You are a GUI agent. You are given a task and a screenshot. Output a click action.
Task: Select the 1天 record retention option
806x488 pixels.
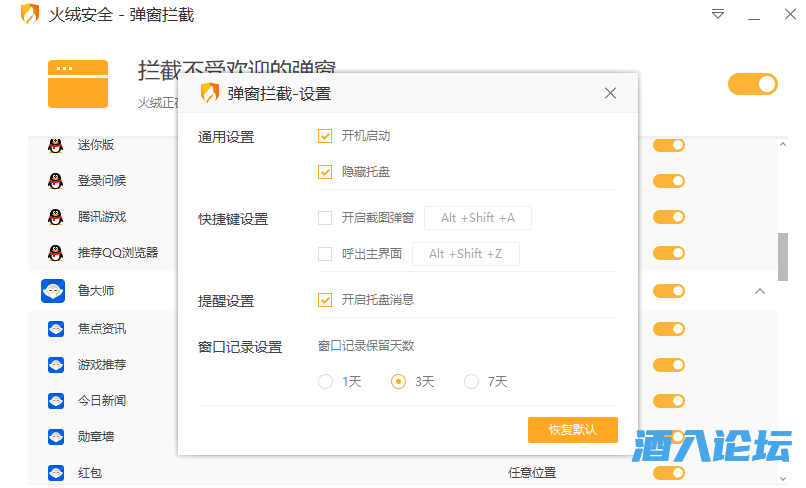coord(325,381)
